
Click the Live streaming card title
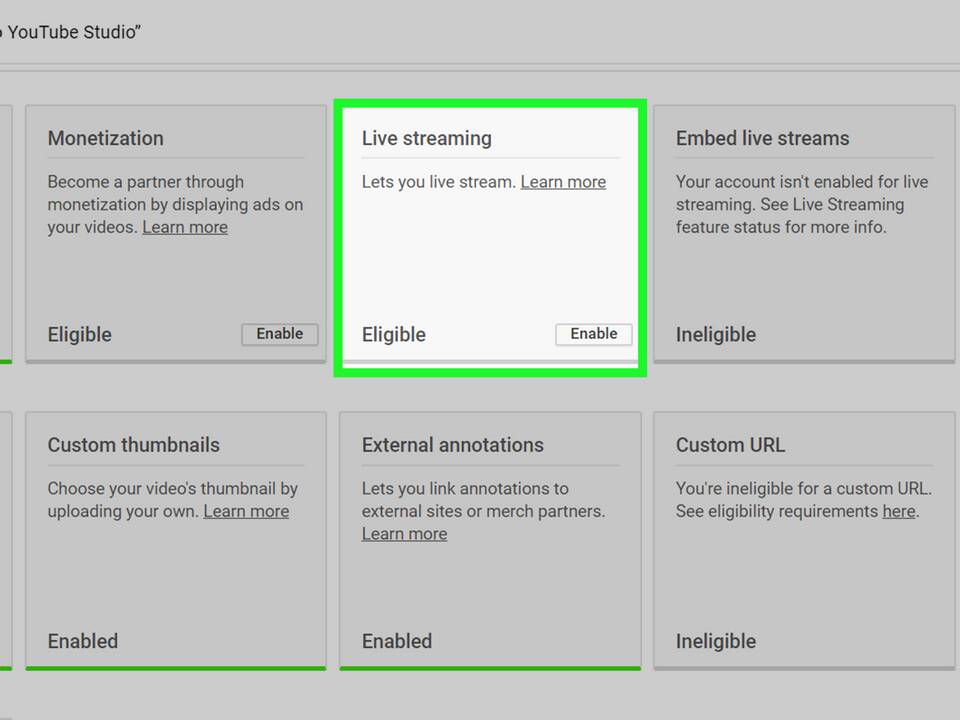point(427,138)
